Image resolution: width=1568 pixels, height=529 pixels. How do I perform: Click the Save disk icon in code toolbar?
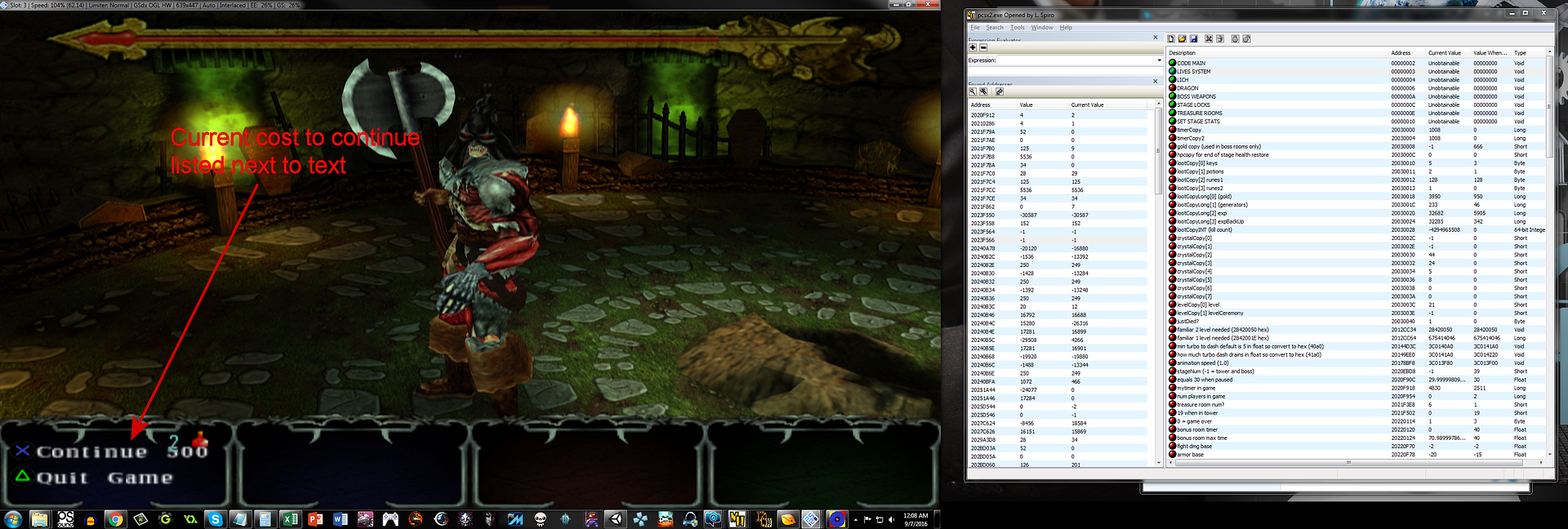pos(1193,38)
